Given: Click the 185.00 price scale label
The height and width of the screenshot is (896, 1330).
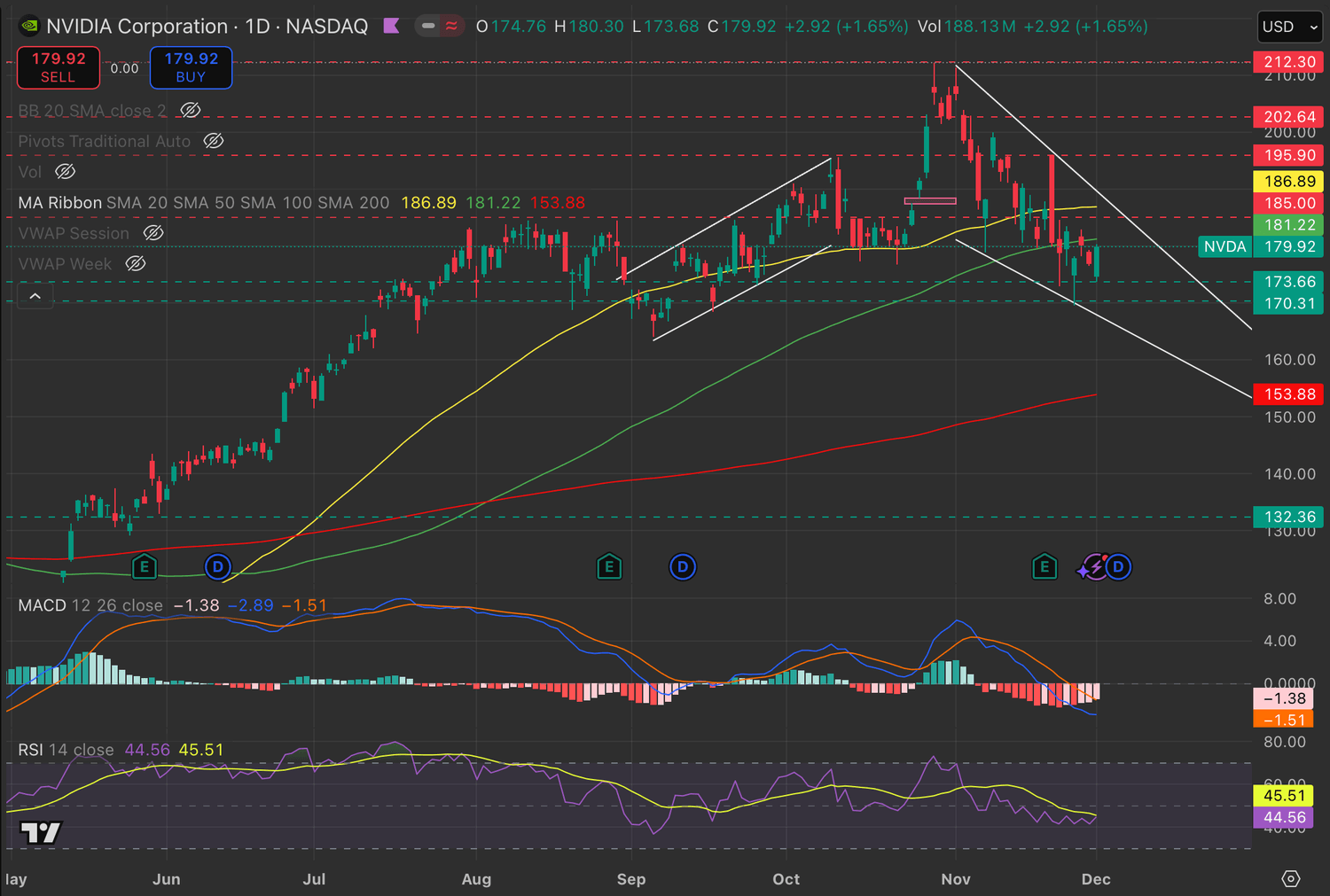Looking at the screenshot, I should tap(1289, 203).
